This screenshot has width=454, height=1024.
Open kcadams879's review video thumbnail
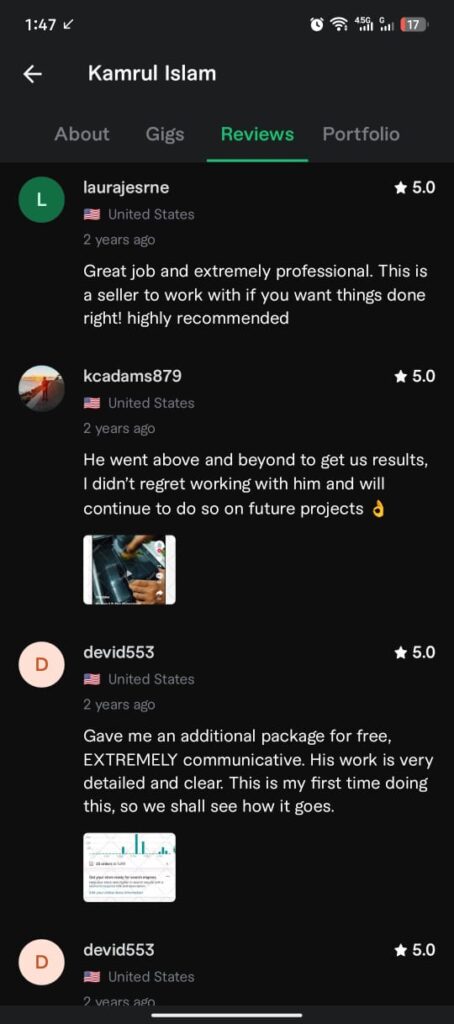(x=129, y=569)
